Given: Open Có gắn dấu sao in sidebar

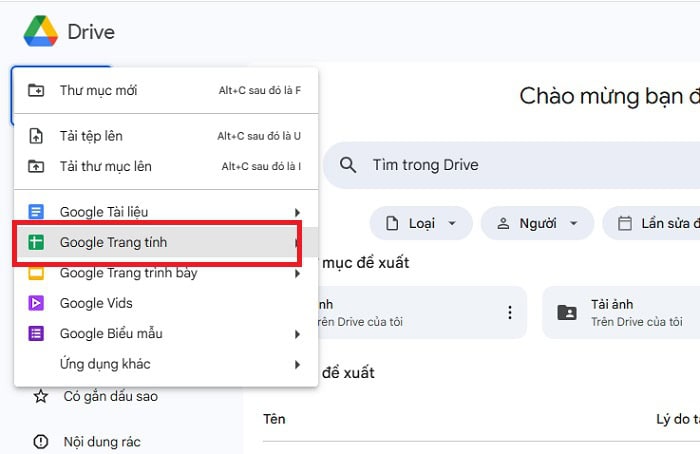Looking at the screenshot, I should click(x=110, y=397).
